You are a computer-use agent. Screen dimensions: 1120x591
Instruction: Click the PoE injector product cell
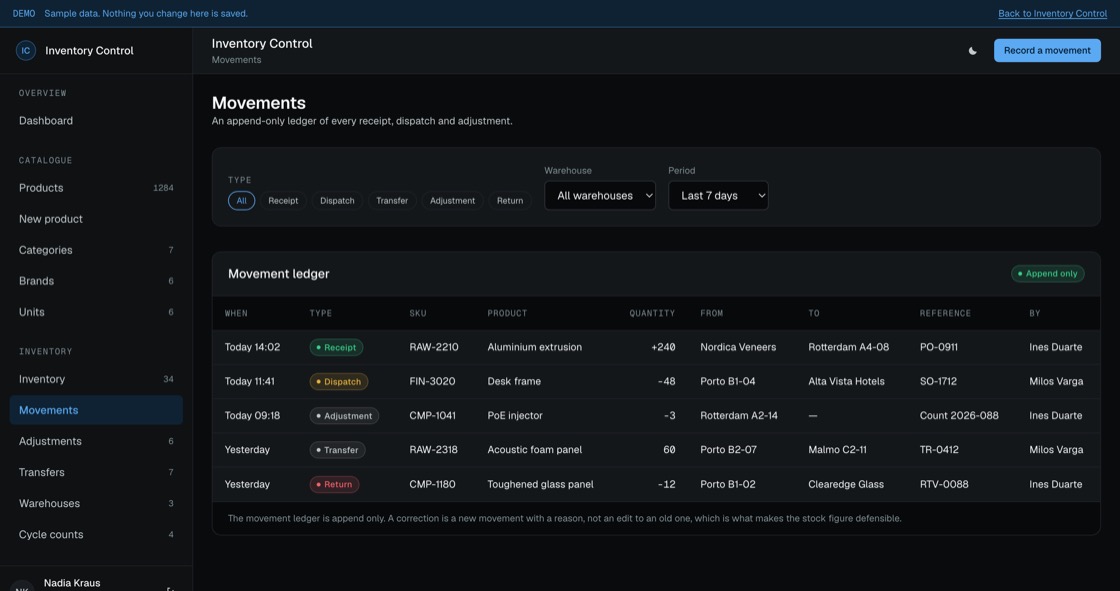(515, 416)
